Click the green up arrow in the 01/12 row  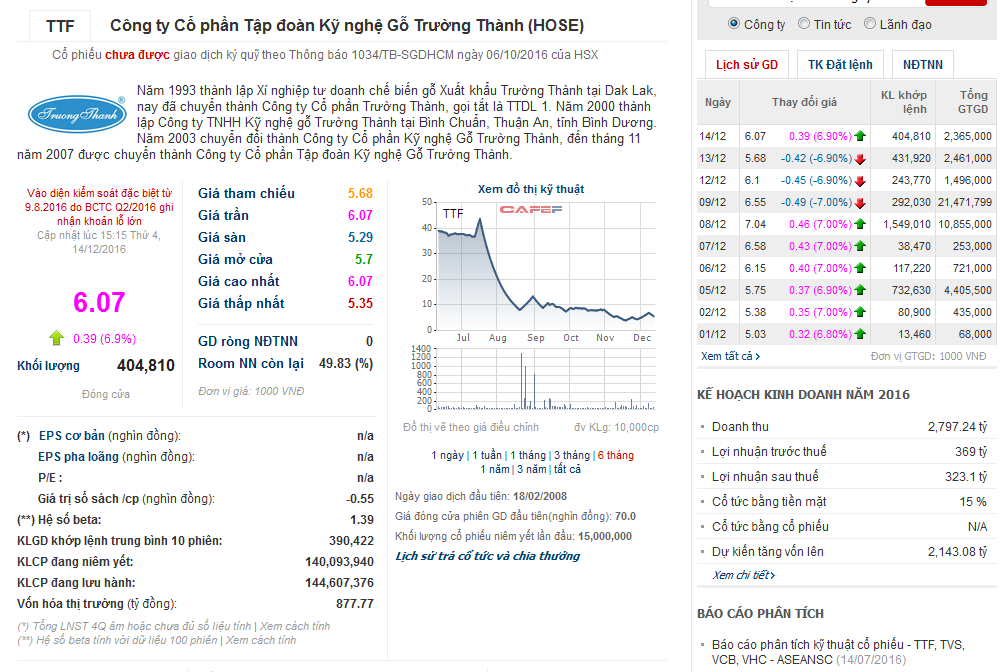pos(860,334)
